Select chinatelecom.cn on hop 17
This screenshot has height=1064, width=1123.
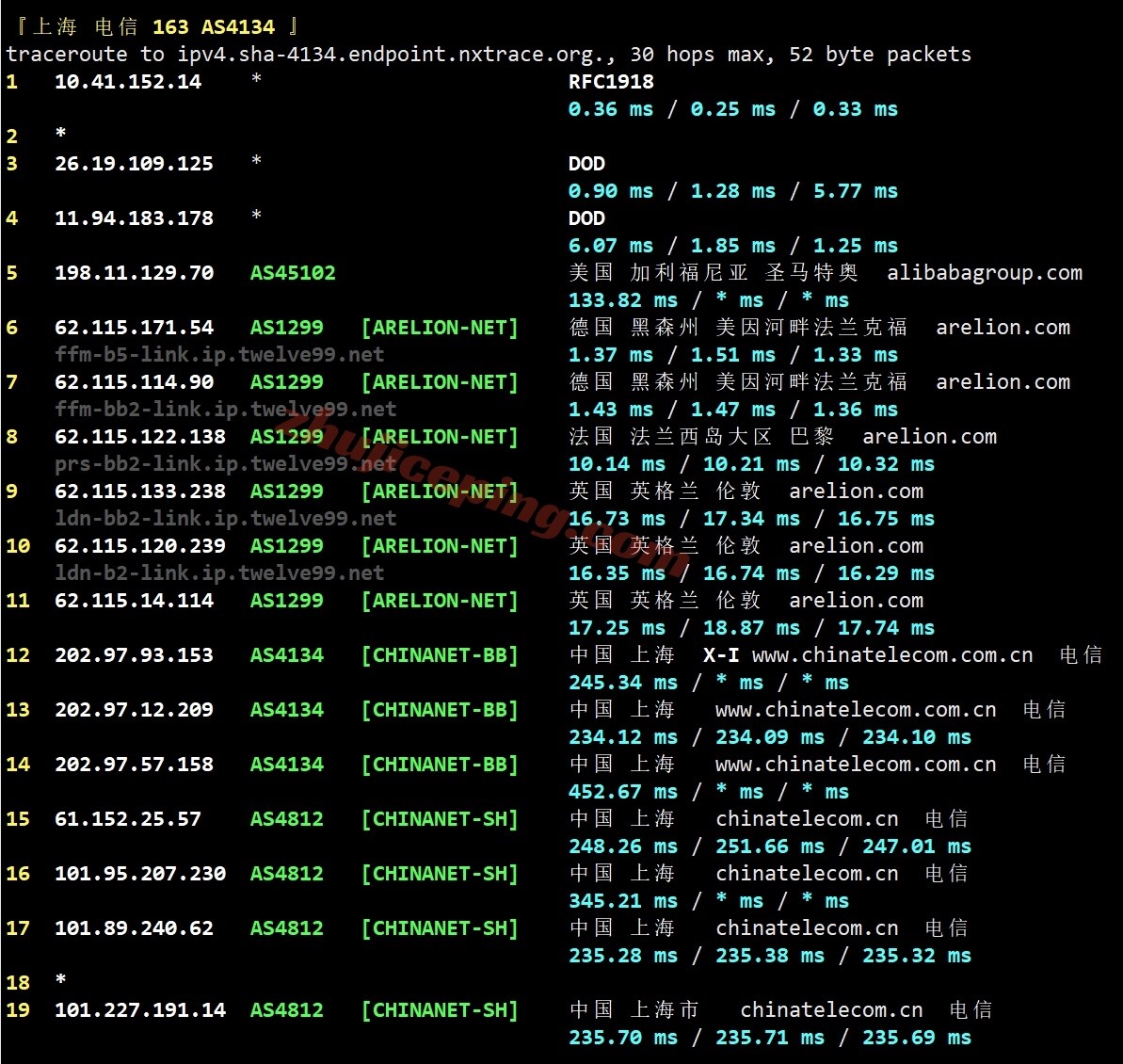(807, 928)
